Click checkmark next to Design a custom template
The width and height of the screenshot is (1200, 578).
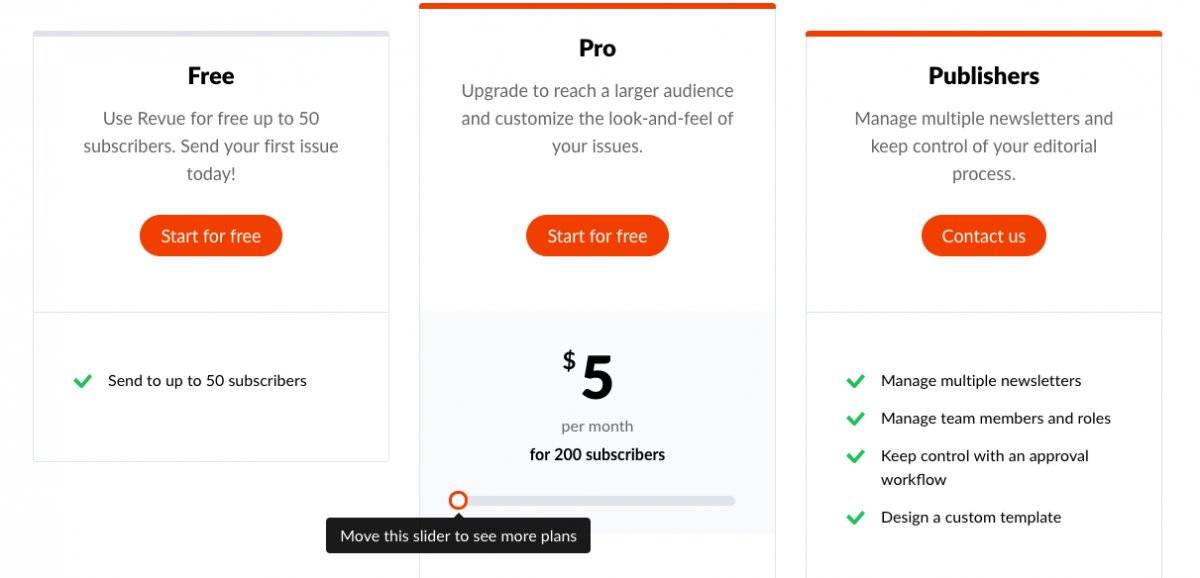(x=855, y=518)
